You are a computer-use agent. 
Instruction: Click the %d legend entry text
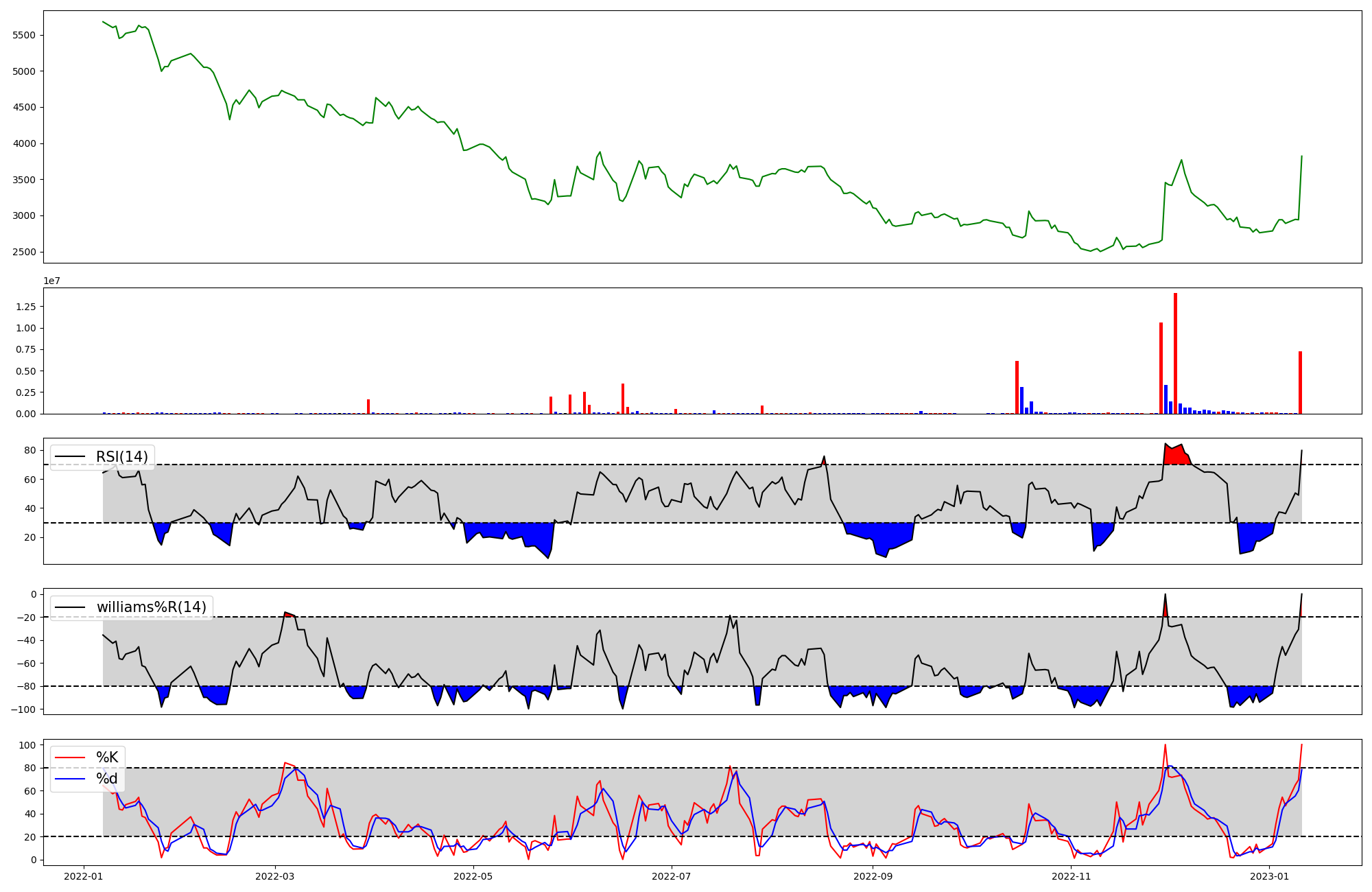click(107, 779)
